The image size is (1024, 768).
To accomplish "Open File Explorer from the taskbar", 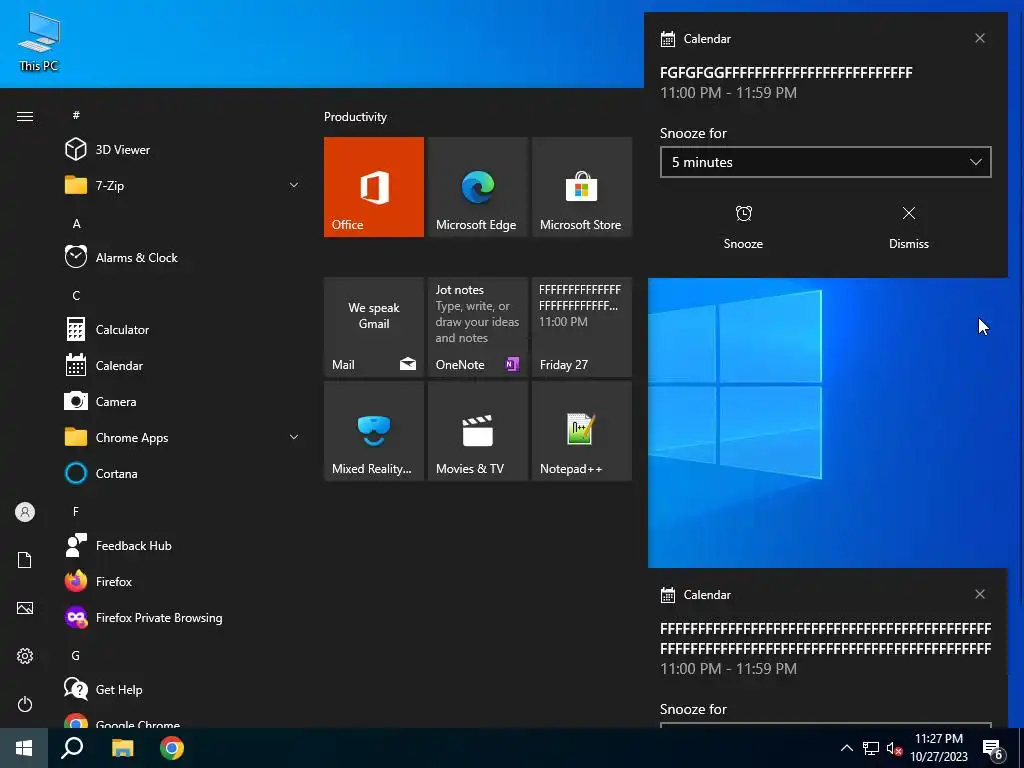I will pyautogui.click(x=122, y=748).
